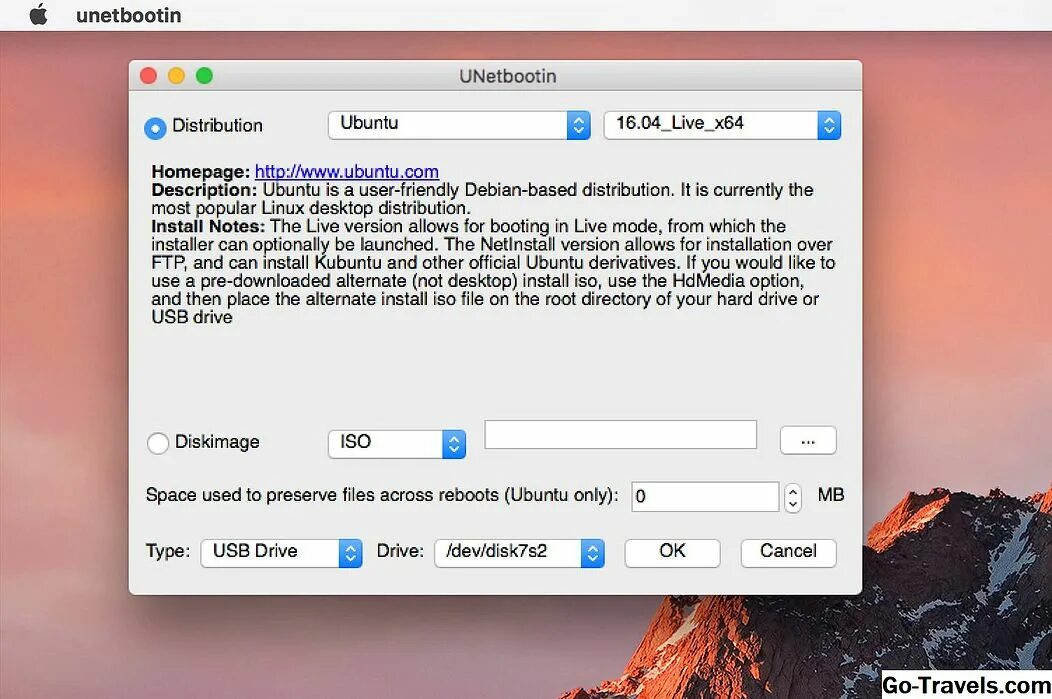
Task: Confirm with the OK button
Action: [x=672, y=553]
